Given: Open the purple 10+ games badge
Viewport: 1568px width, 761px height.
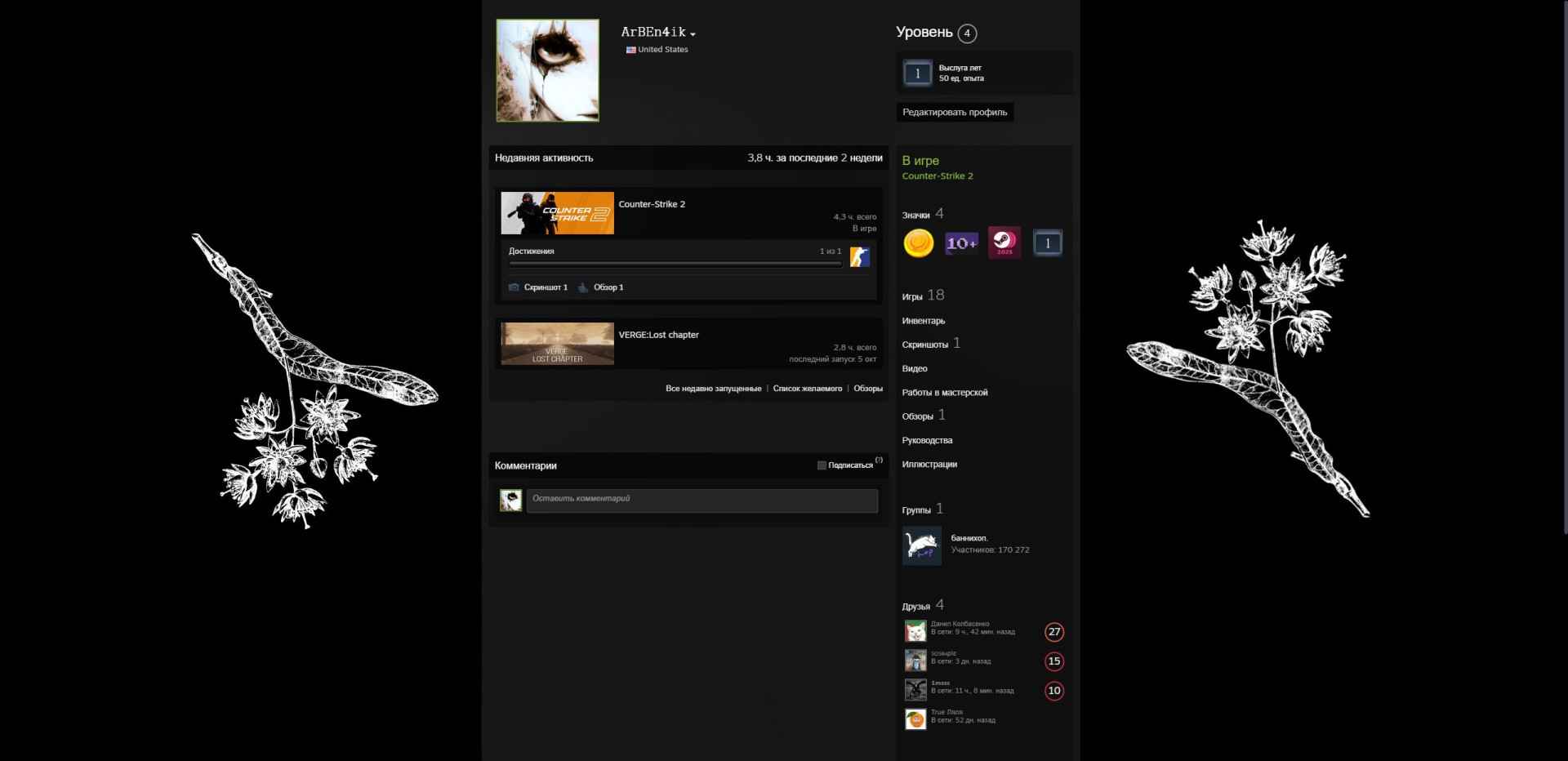Looking at the screenshot, I should point(961,243).
